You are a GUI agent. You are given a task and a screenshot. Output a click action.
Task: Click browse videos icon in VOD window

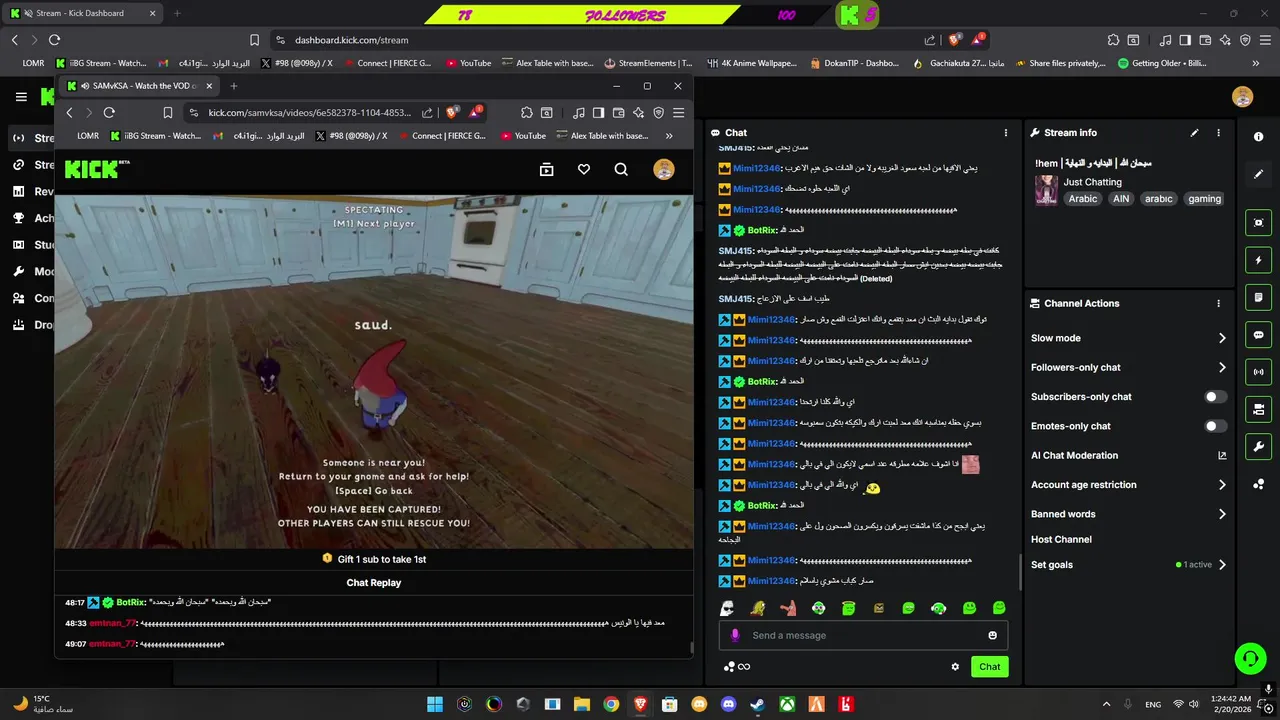[546, 170]
